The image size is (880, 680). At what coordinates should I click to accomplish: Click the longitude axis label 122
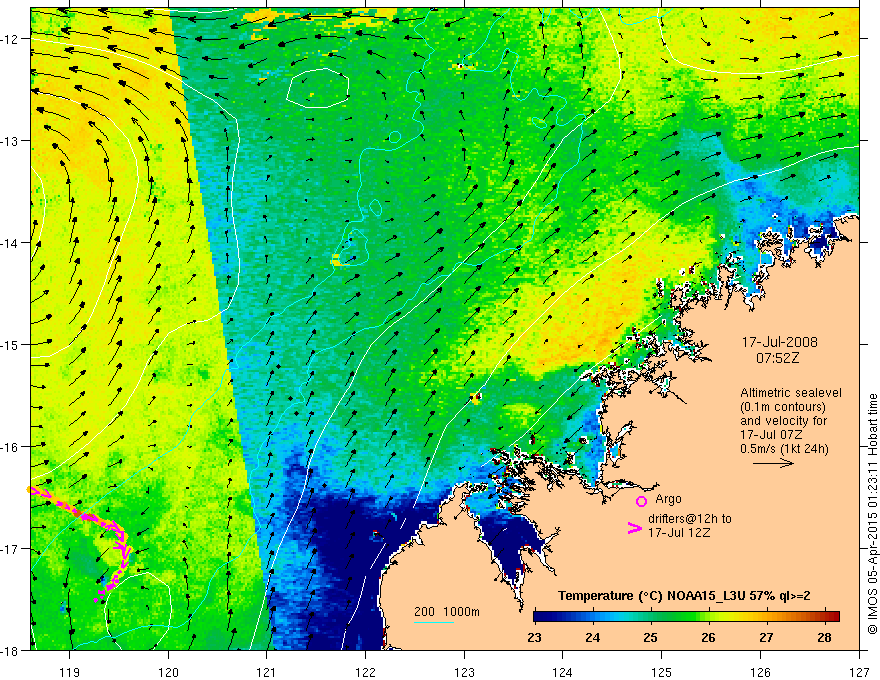click(x=365, y=672)
